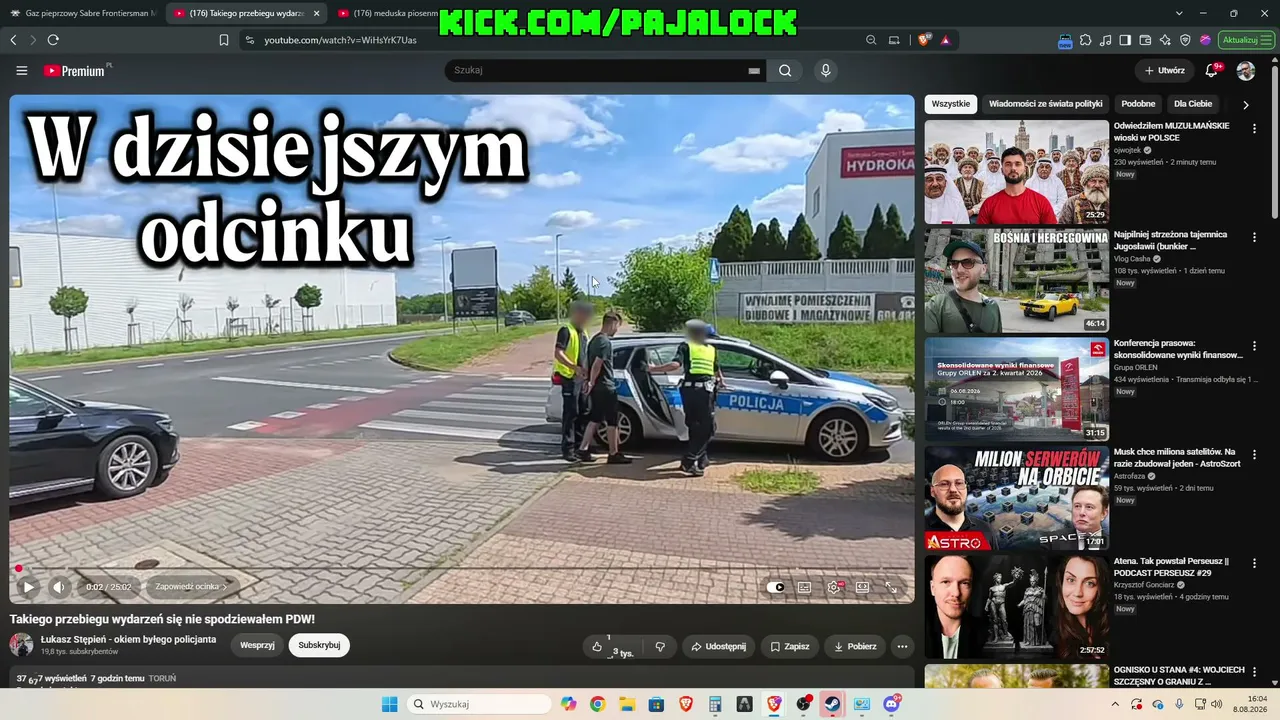
Task: Download the video with Pobierz
Action: [855, 647]
